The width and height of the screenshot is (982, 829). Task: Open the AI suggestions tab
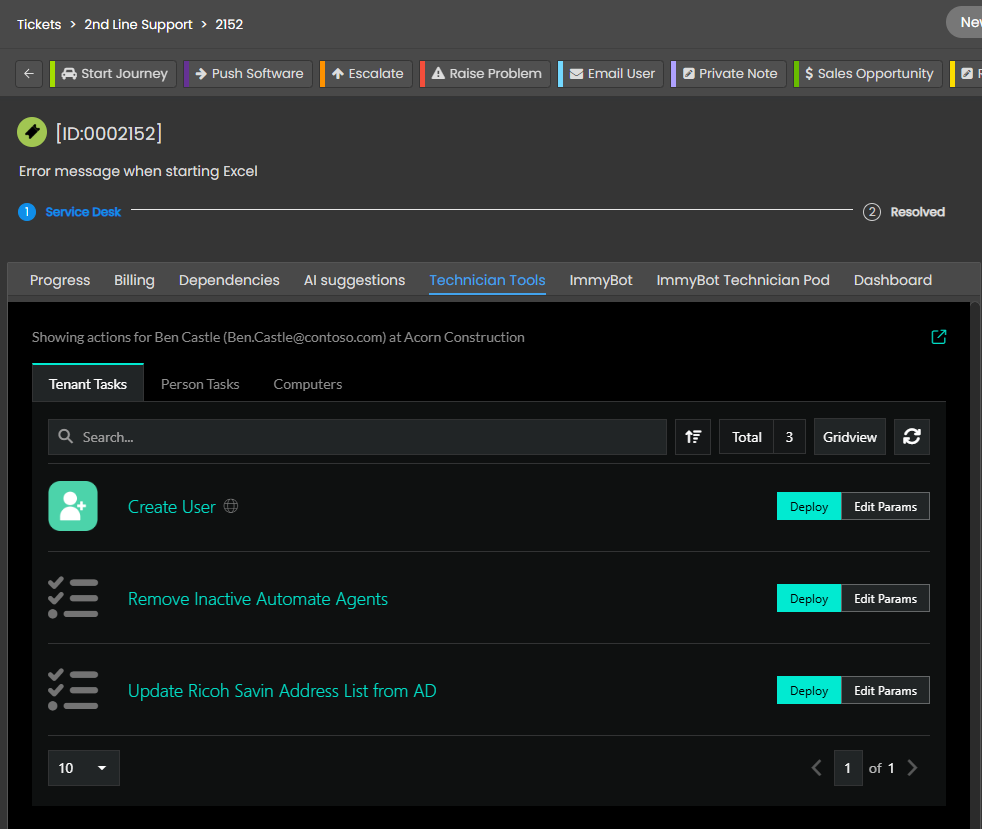[x=354, y=280]
